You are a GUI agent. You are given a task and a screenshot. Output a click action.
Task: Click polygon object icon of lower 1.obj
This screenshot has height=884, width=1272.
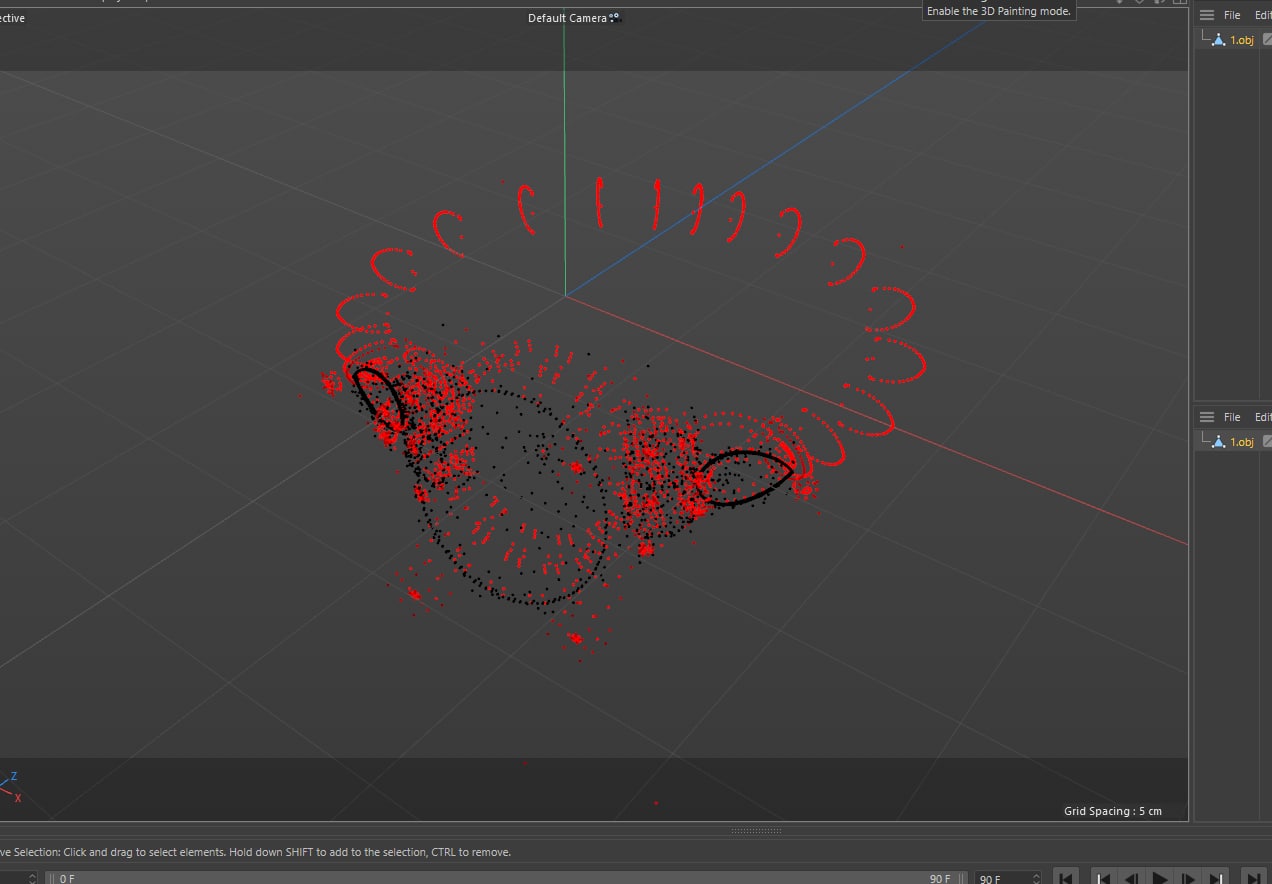(x=1218, y=442)
